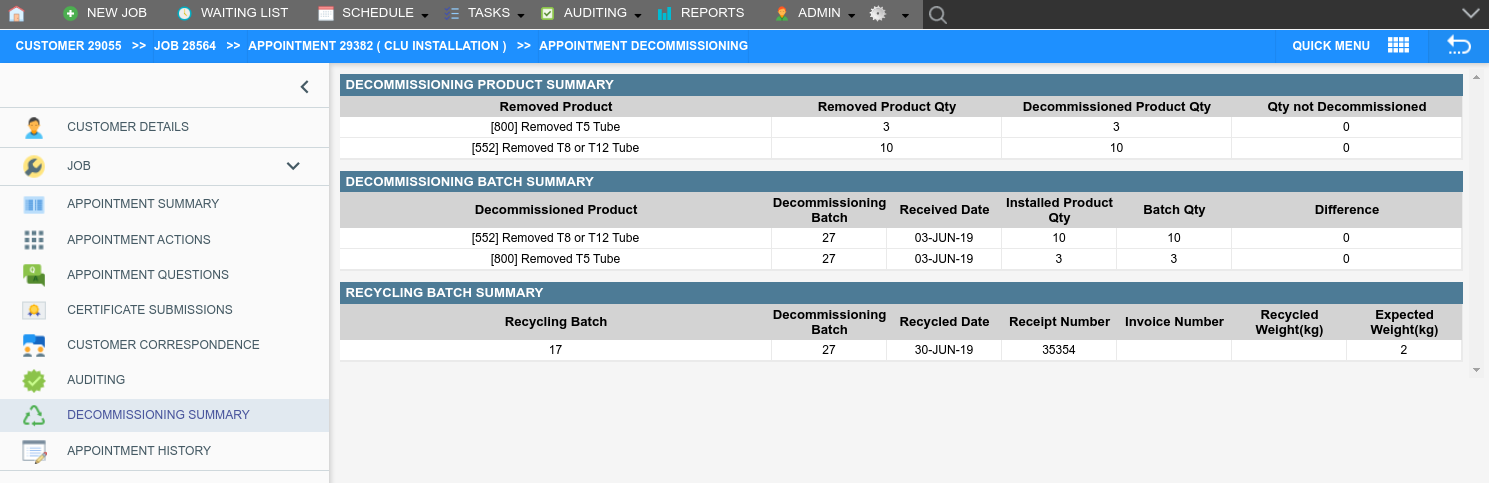Click the Quick Menu label
This screenshot has height=483, width=1489.
(1330, 46)
